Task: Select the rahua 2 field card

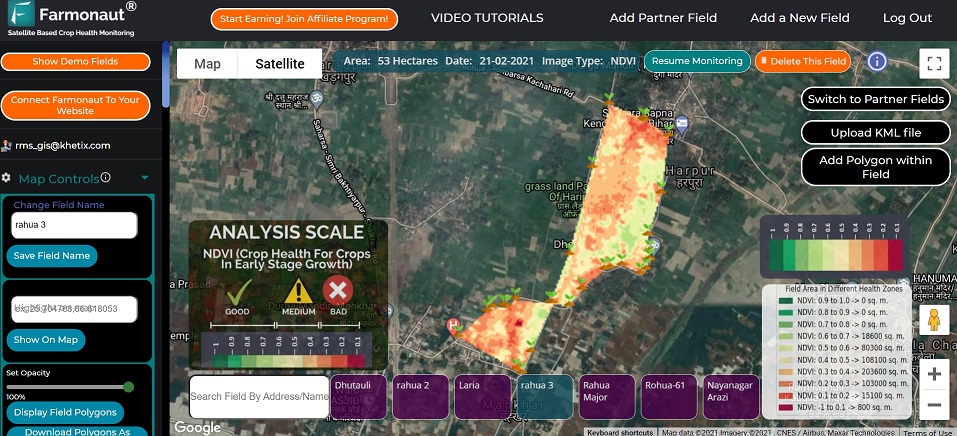Action: (x=421, y=396)
